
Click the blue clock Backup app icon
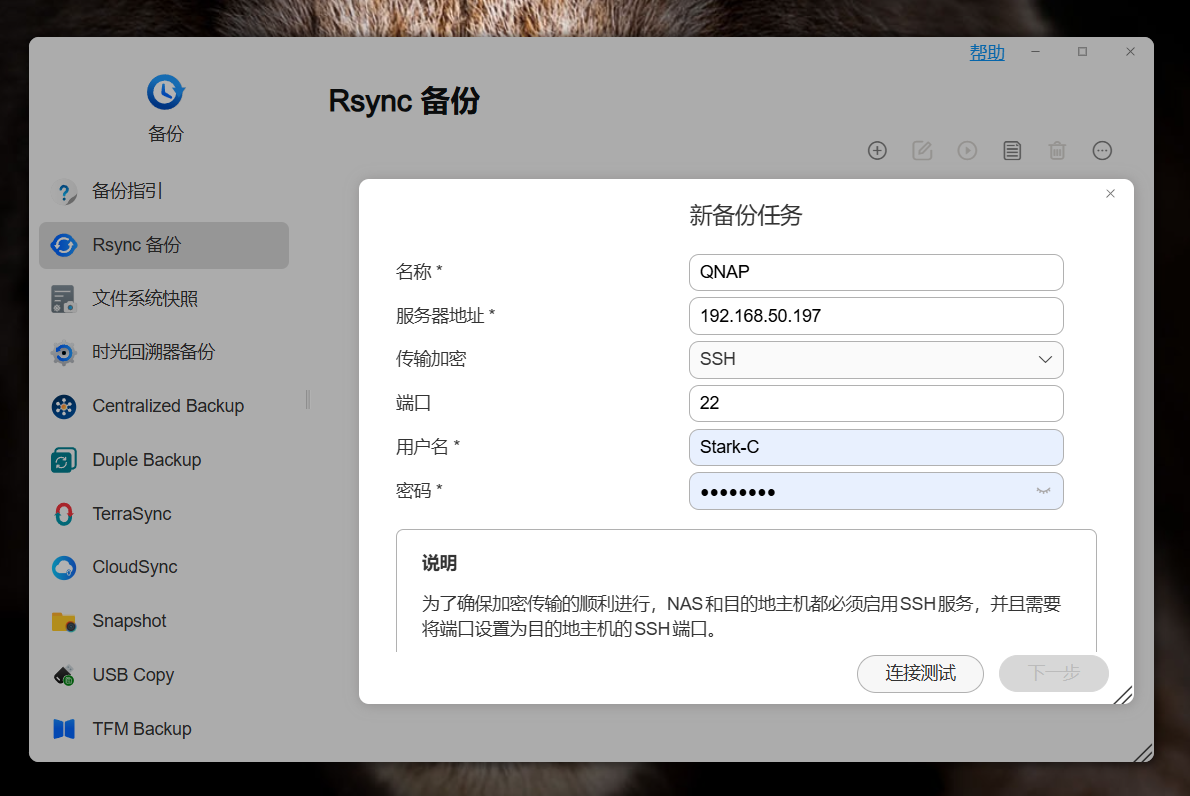point(165,92)
